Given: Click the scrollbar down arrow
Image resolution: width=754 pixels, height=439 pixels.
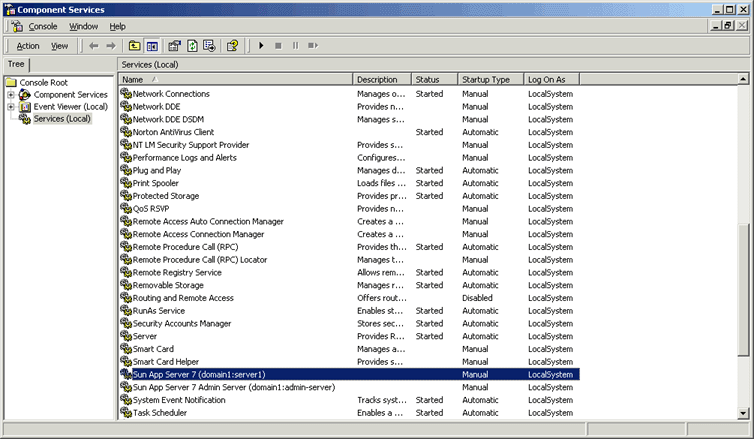Looking at the screenshot, I should [x=743, y=413].
